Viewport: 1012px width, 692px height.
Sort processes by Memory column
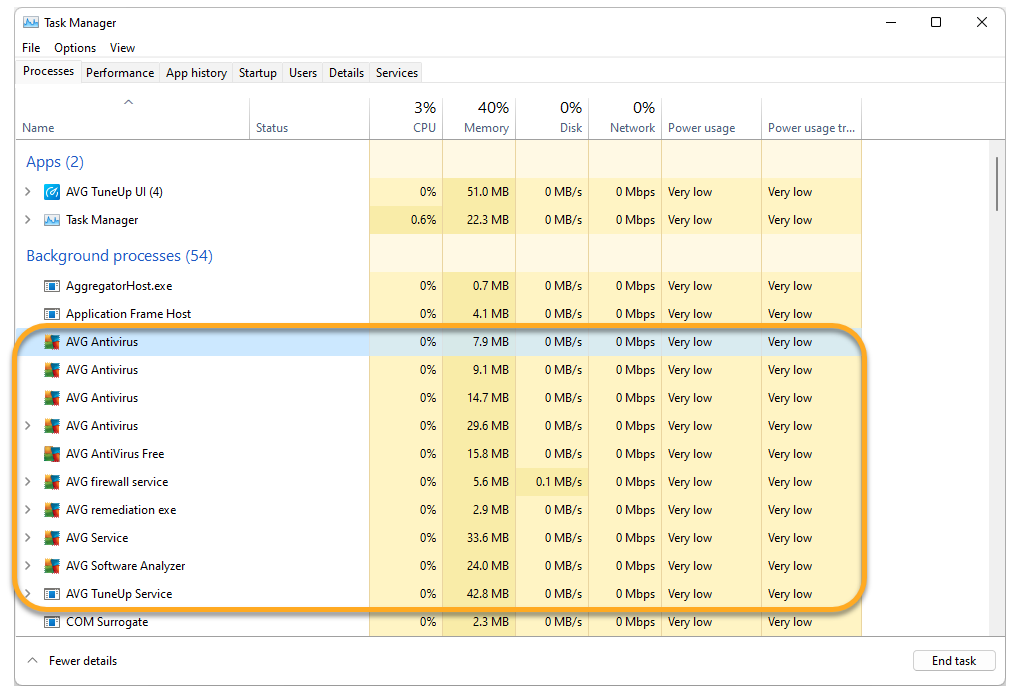click(x=479, y=119)
